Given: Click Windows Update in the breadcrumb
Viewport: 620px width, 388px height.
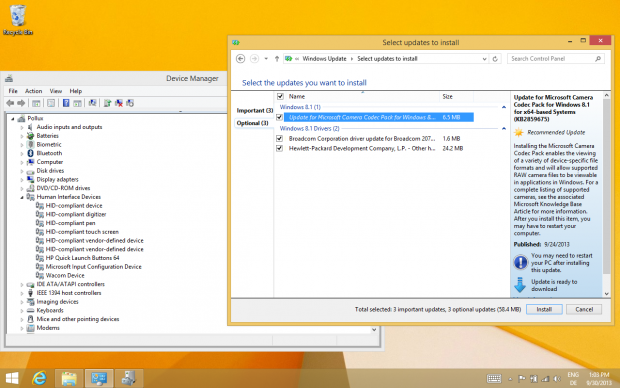Looking at the screenshot, I should (x=324, y=59).
